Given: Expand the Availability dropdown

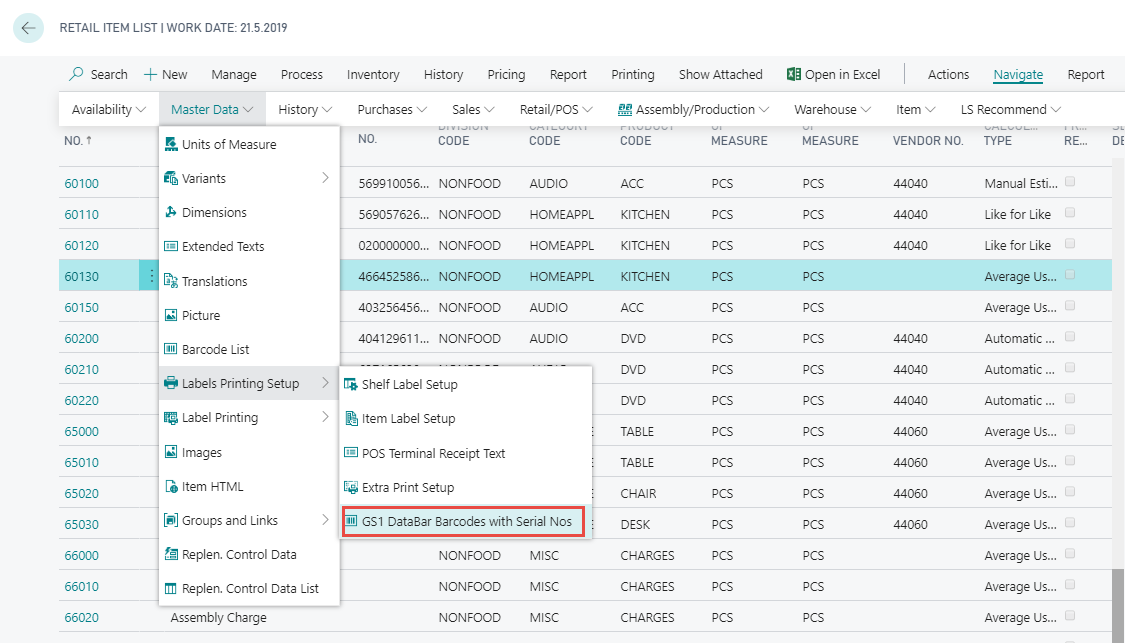Looking at the screenshot, I should [109, 110].
